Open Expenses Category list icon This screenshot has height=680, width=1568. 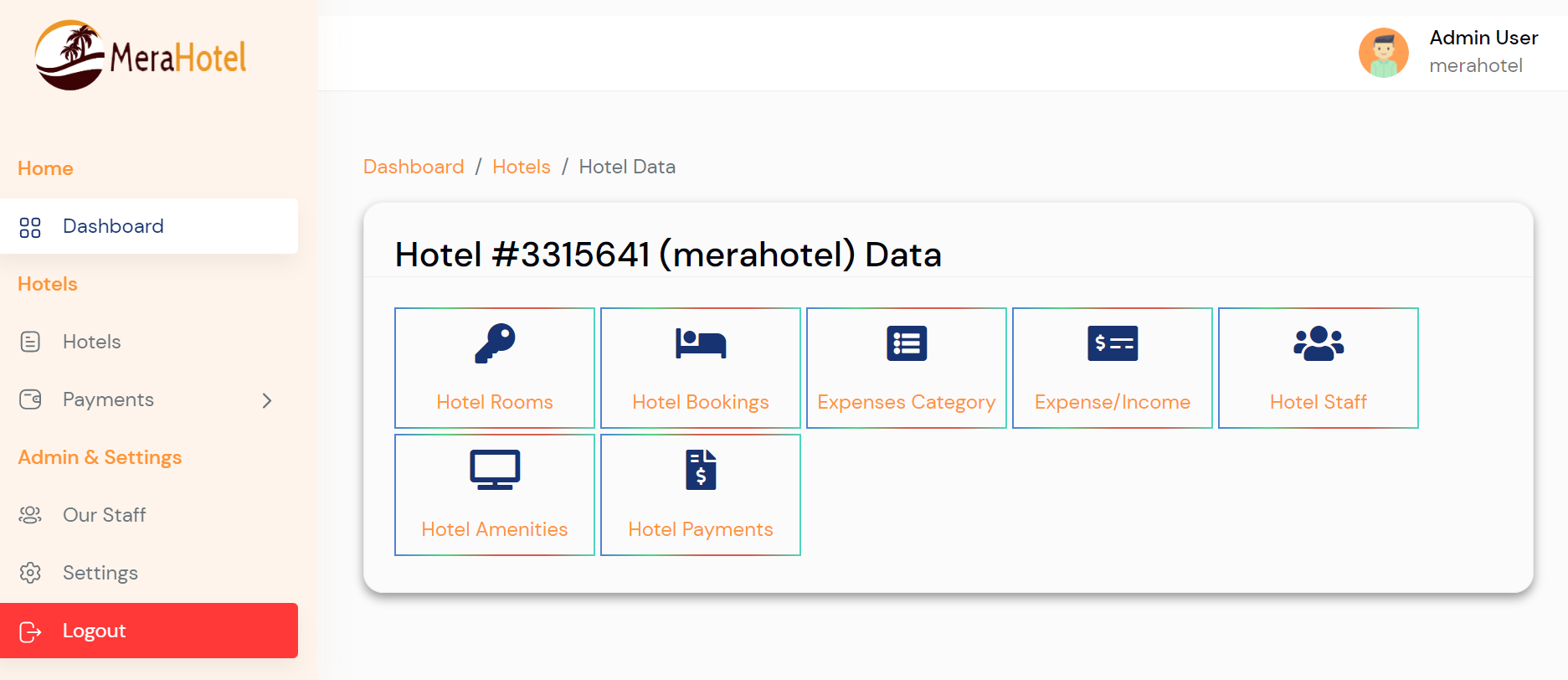pyautogui.click(x=907, y=343)
